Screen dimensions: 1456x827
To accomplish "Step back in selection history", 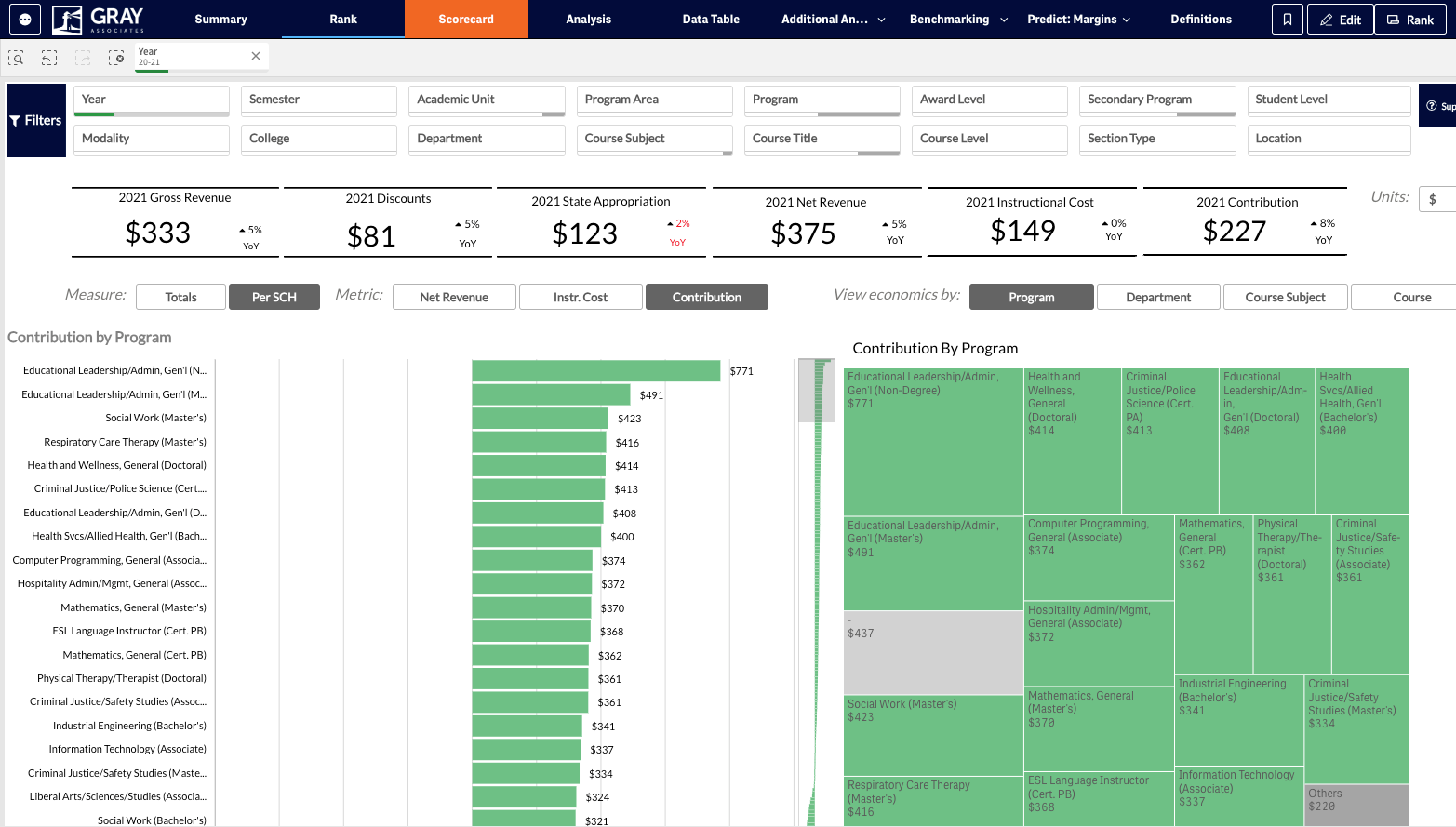I will (x=49, y=58).
